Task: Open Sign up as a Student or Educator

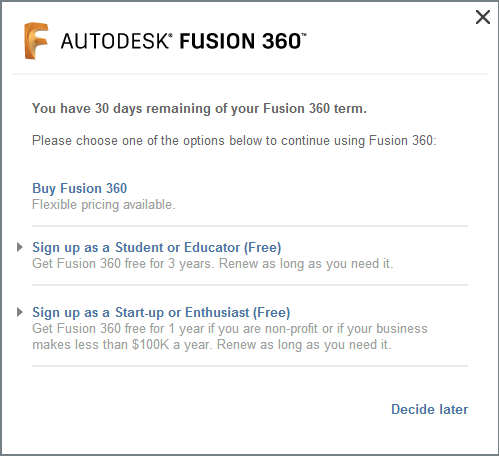Action: [156, 247]
